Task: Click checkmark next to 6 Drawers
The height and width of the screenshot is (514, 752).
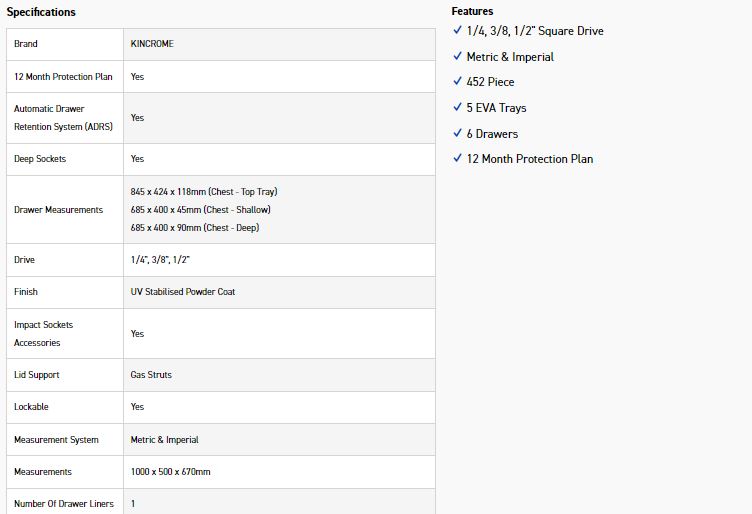Action: pyautogui.click(x=457, y=133)
